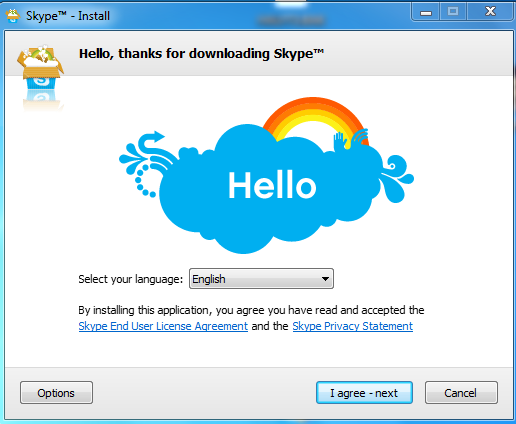Click the thanks for downloading Skype heading
Image resolution: width=516 pixels, height=424 pixels.
pyautogui.click(x=201, y=54)
